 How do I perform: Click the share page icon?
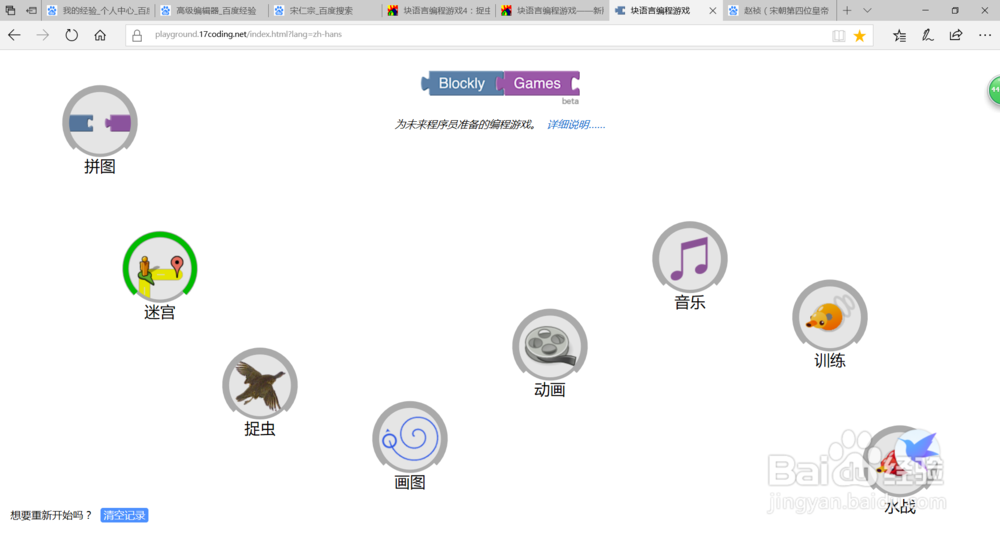click(955, 35)
